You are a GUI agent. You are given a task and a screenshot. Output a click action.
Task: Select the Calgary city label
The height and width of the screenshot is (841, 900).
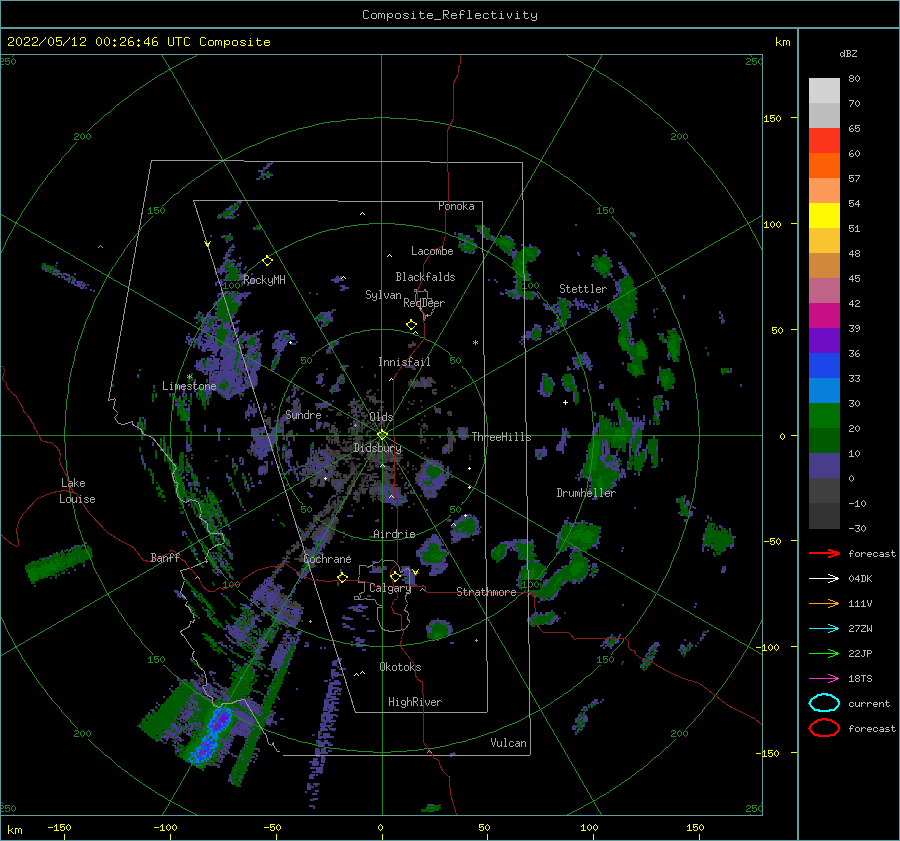[390, 588]
